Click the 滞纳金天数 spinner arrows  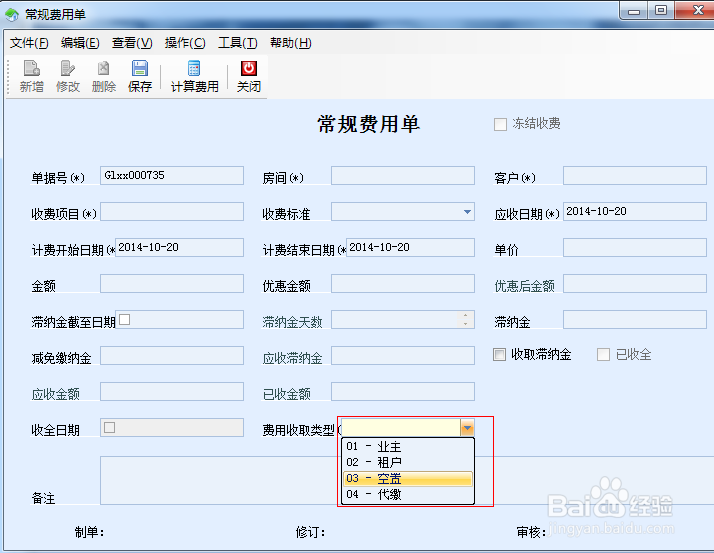(x=465, y=319)
